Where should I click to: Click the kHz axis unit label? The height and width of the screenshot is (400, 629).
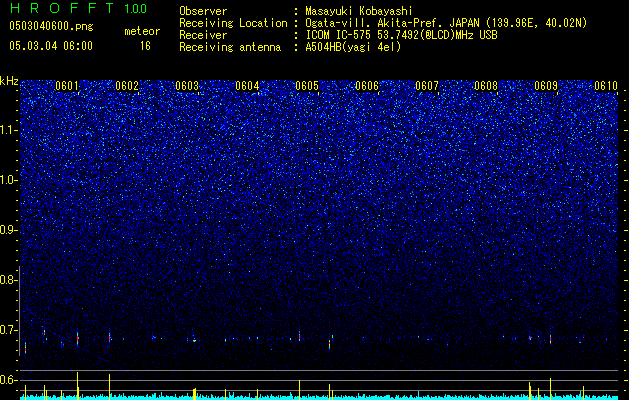coord(9,81)
